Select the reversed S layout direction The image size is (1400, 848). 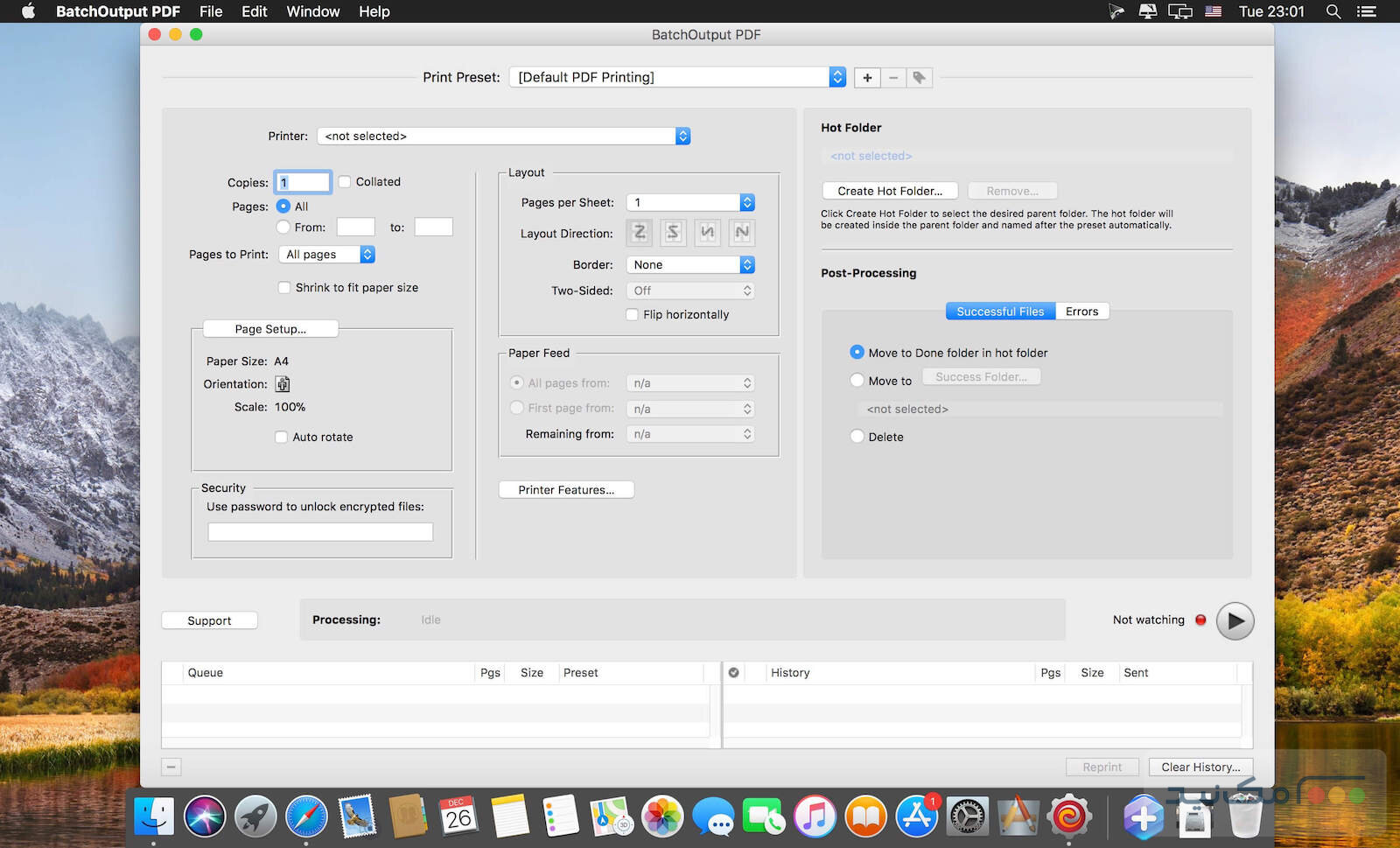(x=672, y=232)
